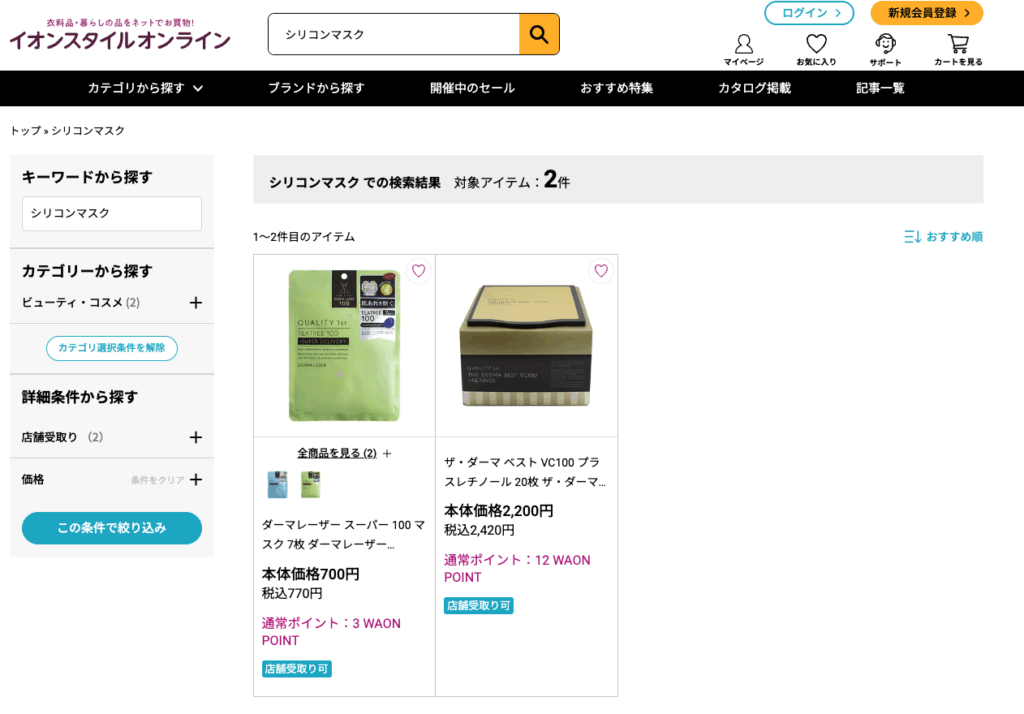Click the header search input field

pos(394,34)
